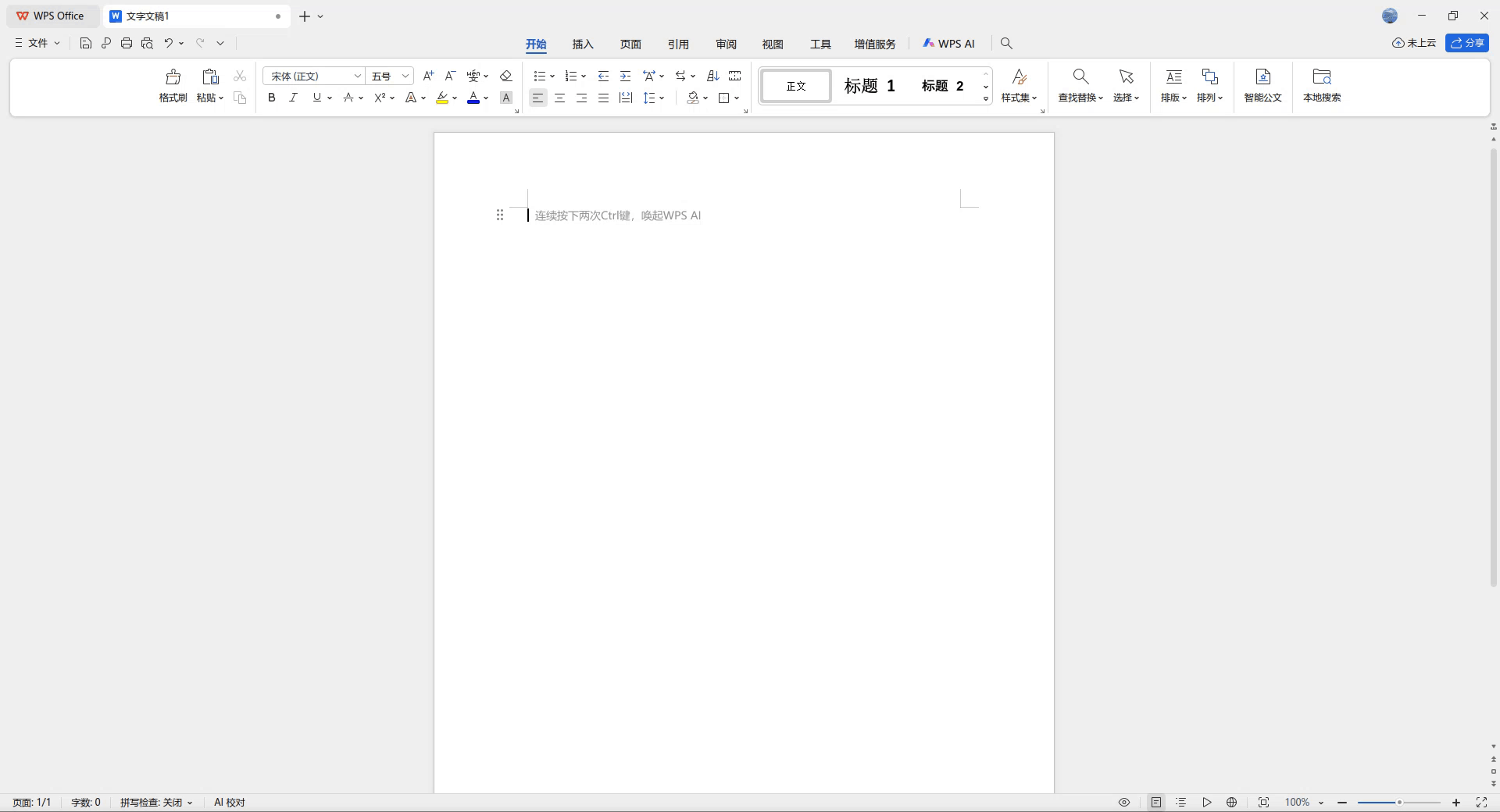Click the Increase Font Size icon
The height and width of the screenshot is (812, 1500).
tap(428, 76)
